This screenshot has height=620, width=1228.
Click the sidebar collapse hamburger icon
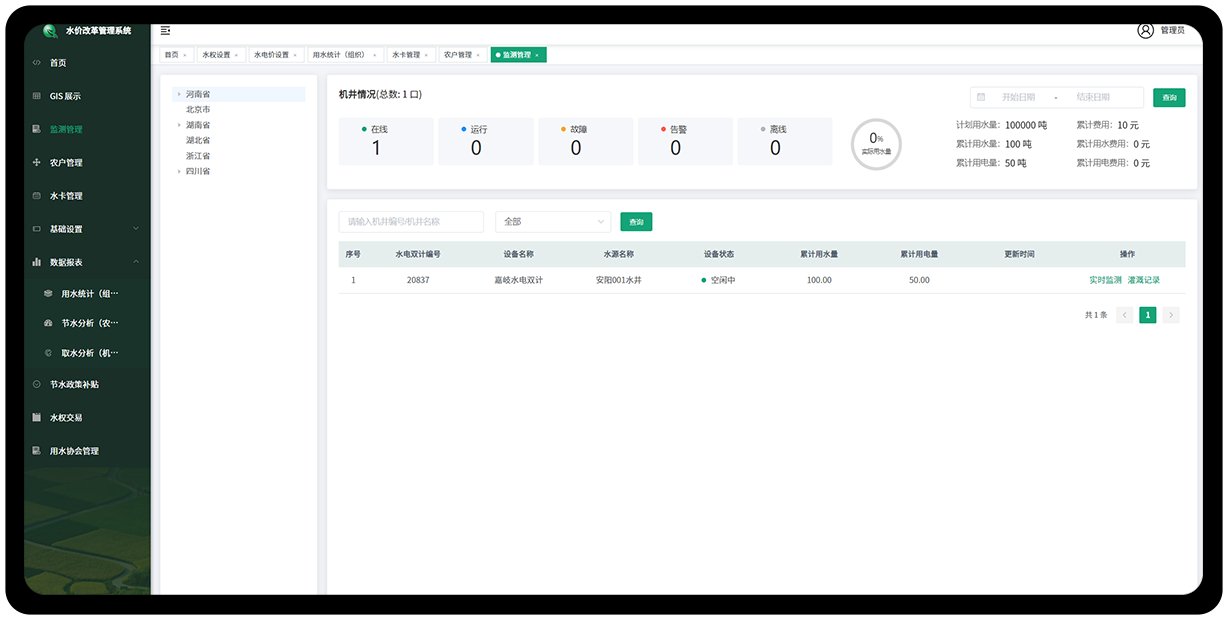click(x=165, y=31)
